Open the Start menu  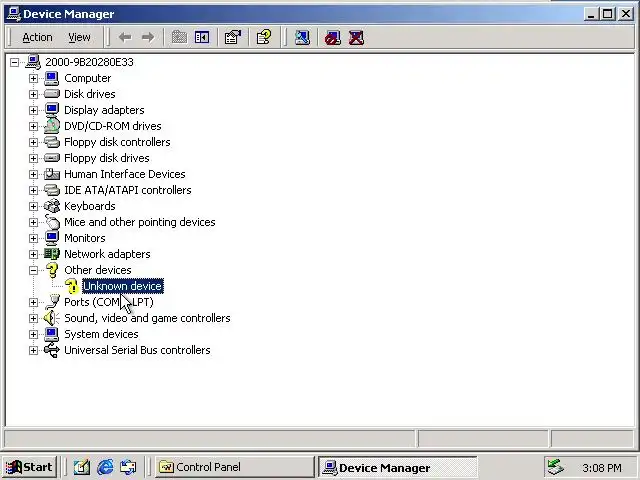(x=29, y=467)
